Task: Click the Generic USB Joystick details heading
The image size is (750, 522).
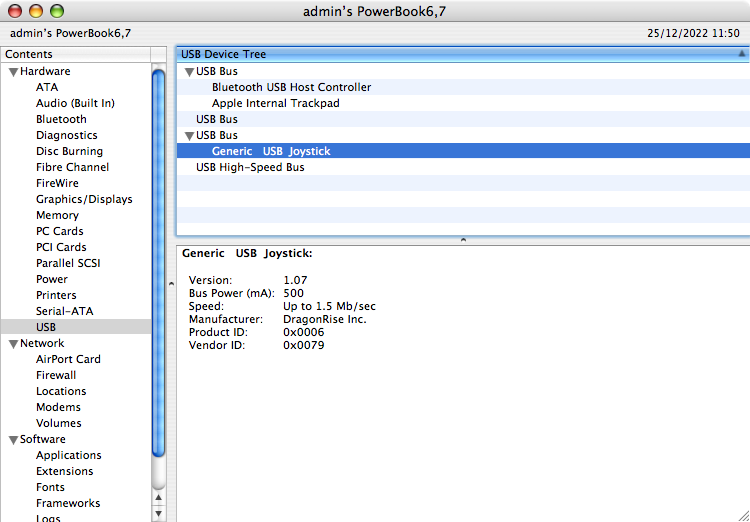Action: click(247, 254)
